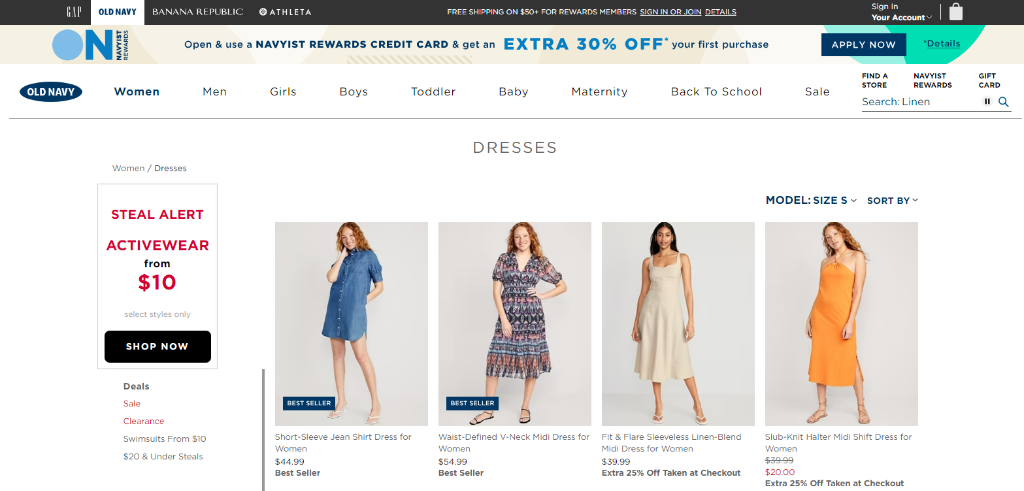
Task: Click the struck-through $39.99 halter dress price
Action: pos(780,460)
